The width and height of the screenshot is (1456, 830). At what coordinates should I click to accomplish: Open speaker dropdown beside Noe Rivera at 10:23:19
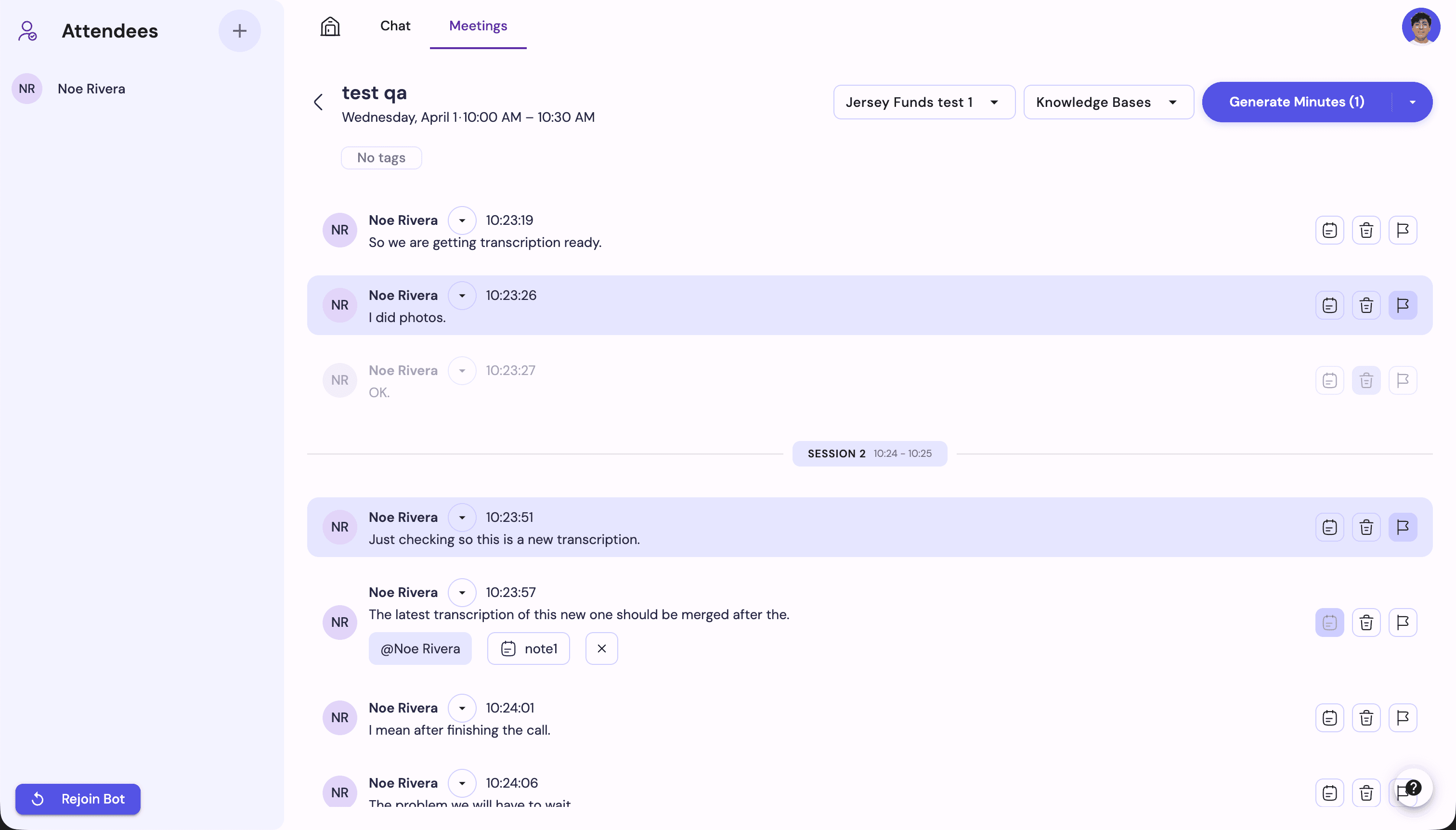click(x=462, y=220)
